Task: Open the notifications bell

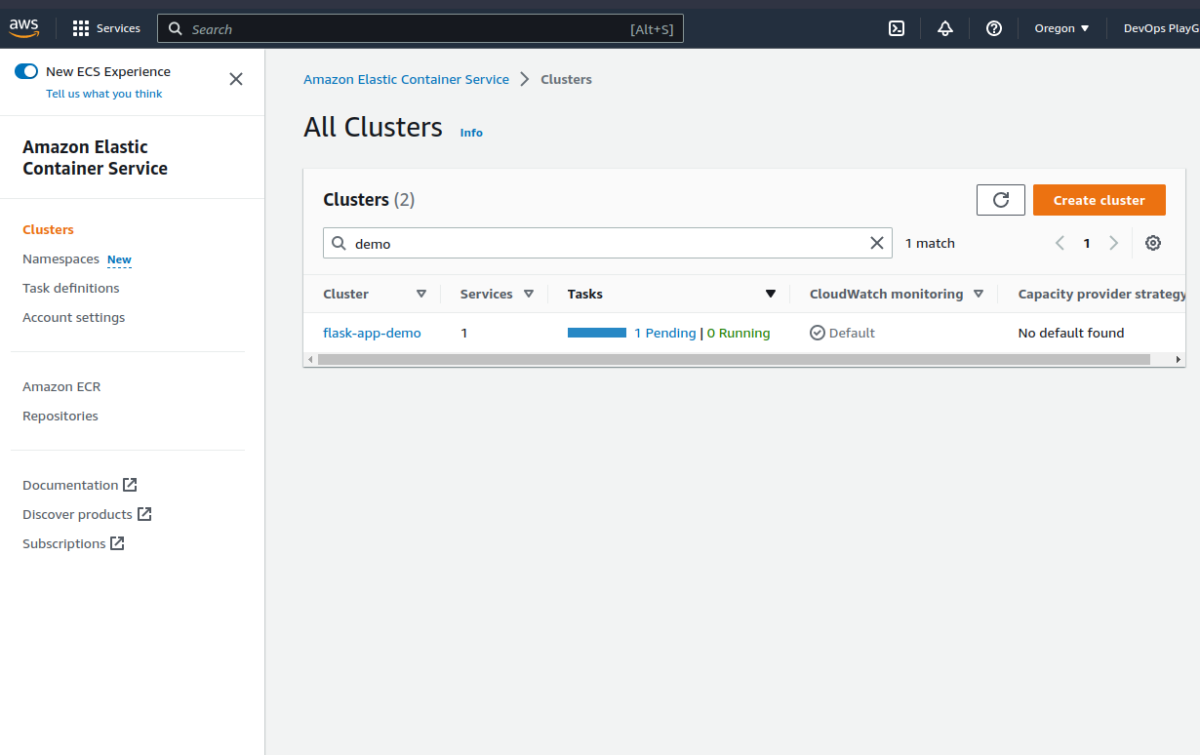Action: [945, 28]
